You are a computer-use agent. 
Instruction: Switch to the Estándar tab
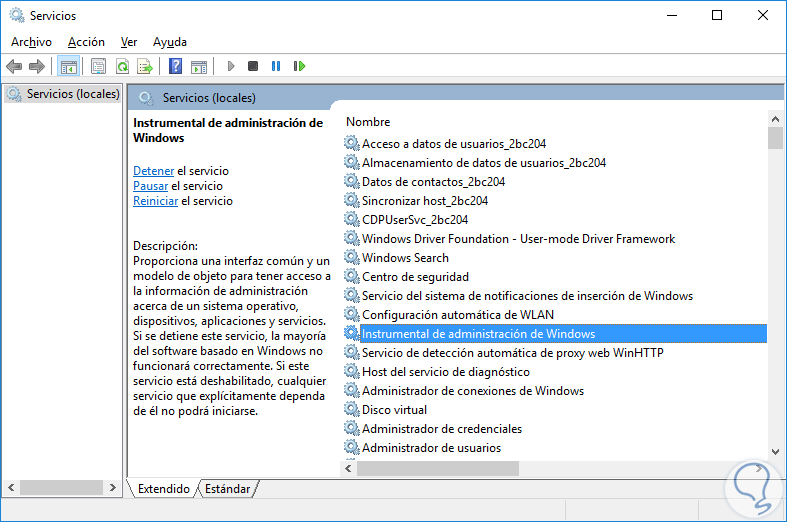[x=227, y=489]
